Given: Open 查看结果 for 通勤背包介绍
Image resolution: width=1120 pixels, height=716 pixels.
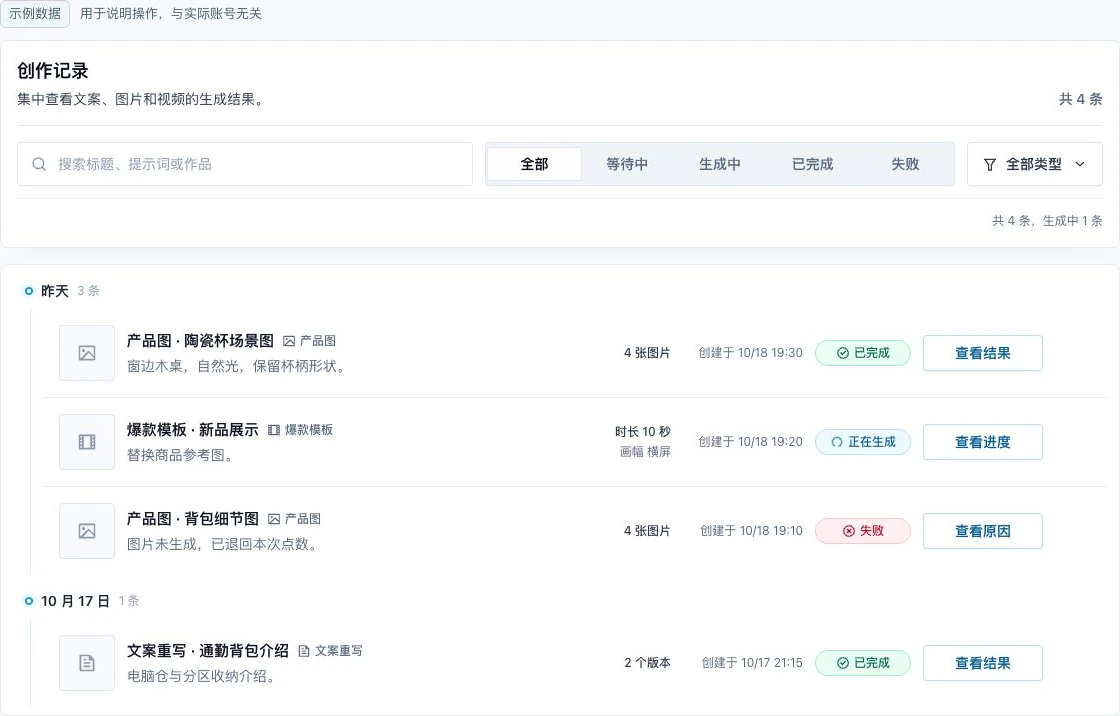Looking at the screenshot, I should (x=983, y=663).
